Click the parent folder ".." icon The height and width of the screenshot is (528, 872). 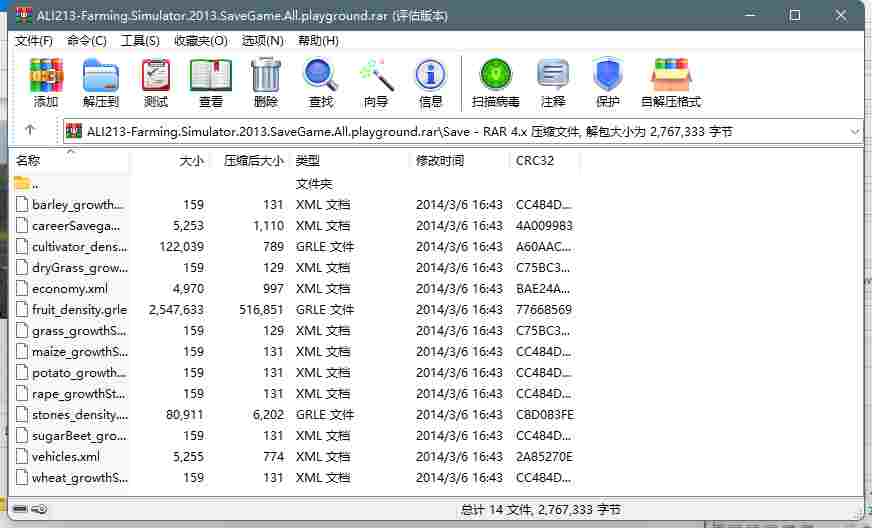22,183
